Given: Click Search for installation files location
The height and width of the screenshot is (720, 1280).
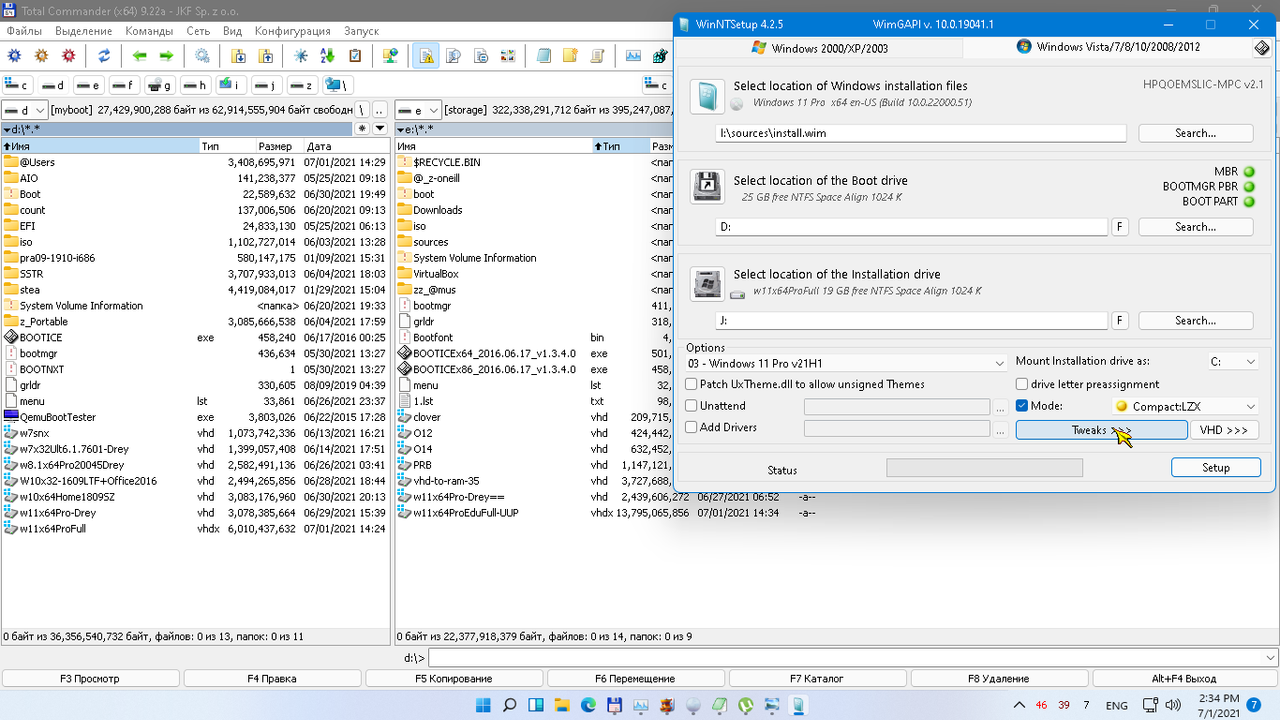Looking at the screenshot, I should tap(1195, 133).
